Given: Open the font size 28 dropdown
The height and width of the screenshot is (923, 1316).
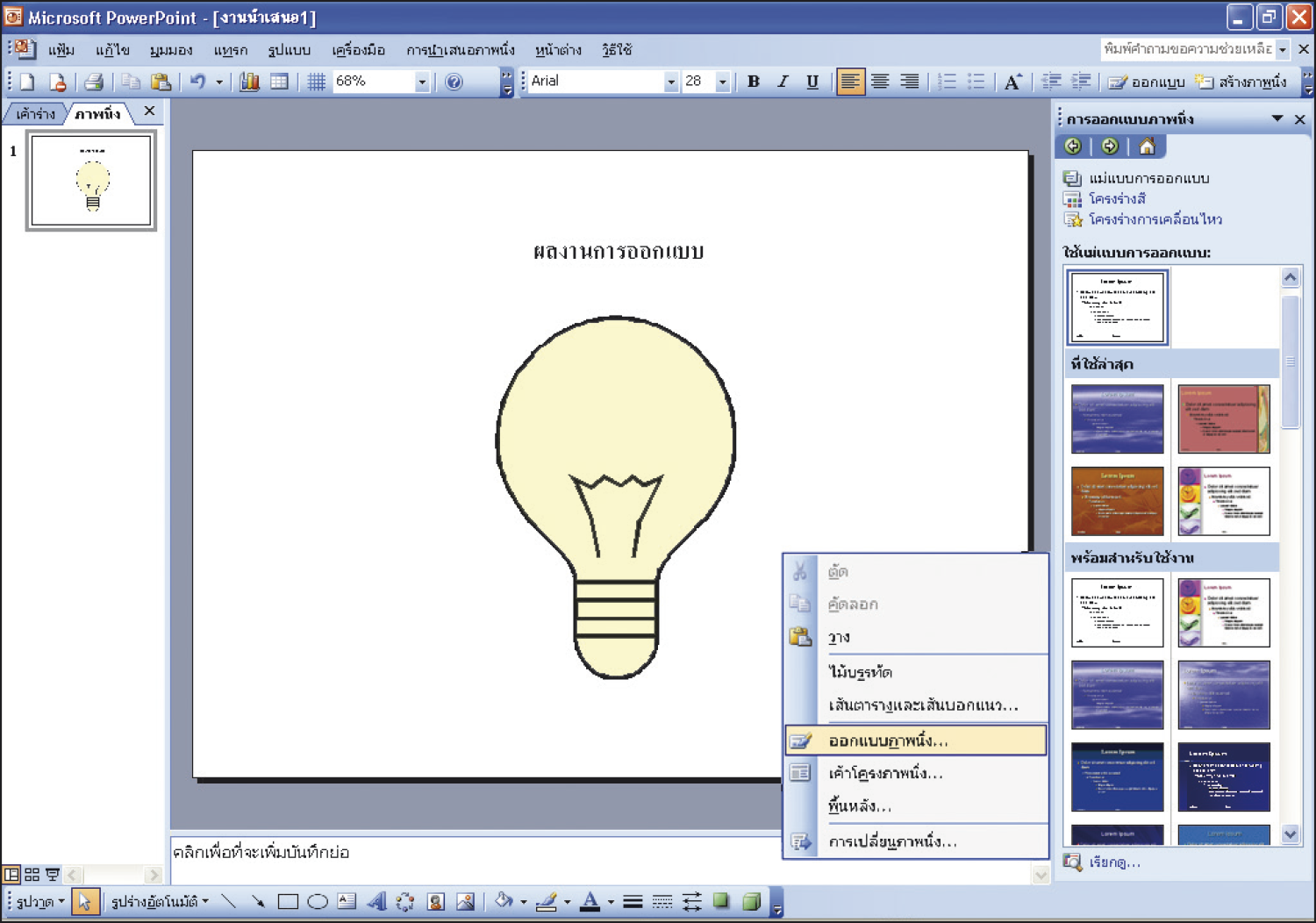Looking at the screenshot, I should [x=723, y=82].
